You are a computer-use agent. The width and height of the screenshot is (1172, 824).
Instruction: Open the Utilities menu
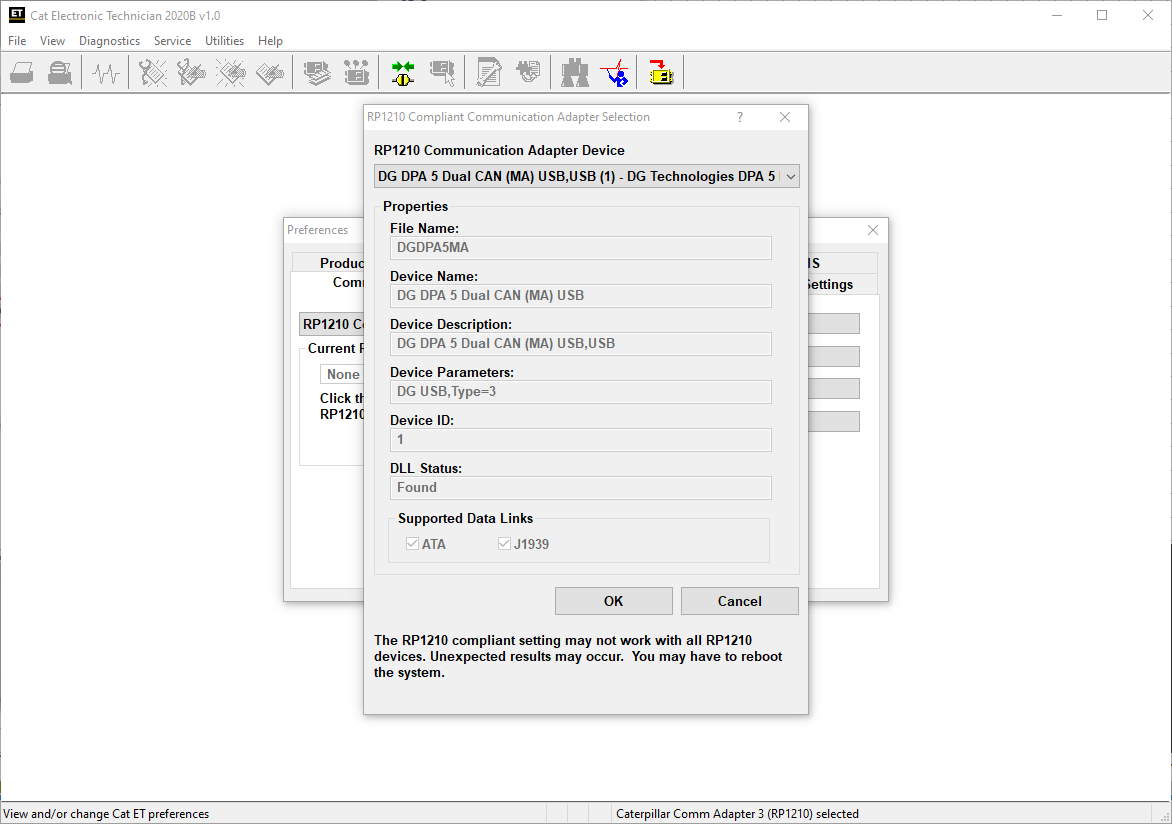tap(224, 41)
